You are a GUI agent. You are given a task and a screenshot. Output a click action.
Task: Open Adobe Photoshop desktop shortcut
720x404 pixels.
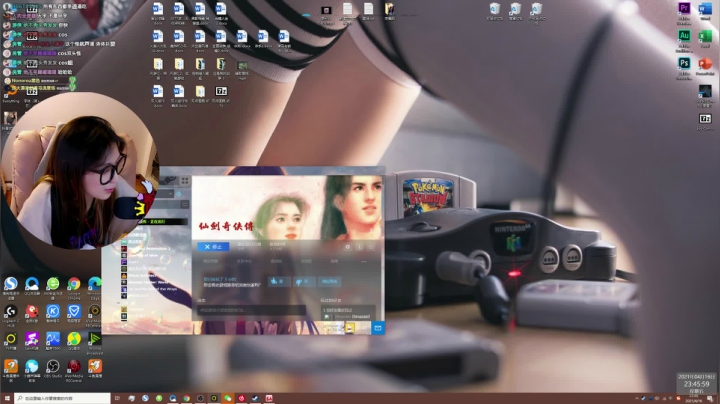pos(684,68)
